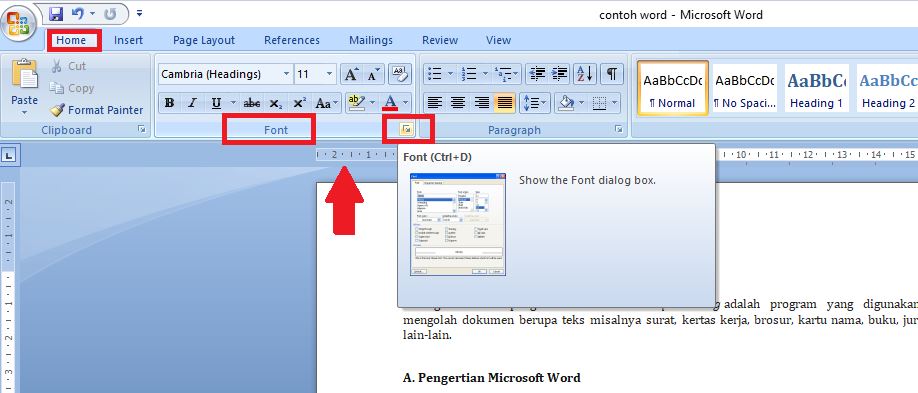Viewport: 918px width, 393px height.
Task: Open the Font dialog box launcher
Action: pos(407,130)
